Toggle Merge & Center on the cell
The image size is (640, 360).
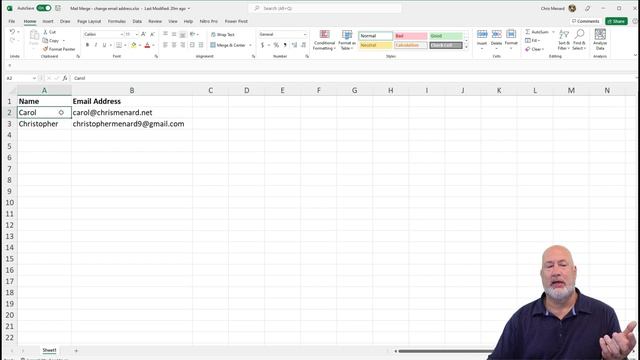coord(228,45)
